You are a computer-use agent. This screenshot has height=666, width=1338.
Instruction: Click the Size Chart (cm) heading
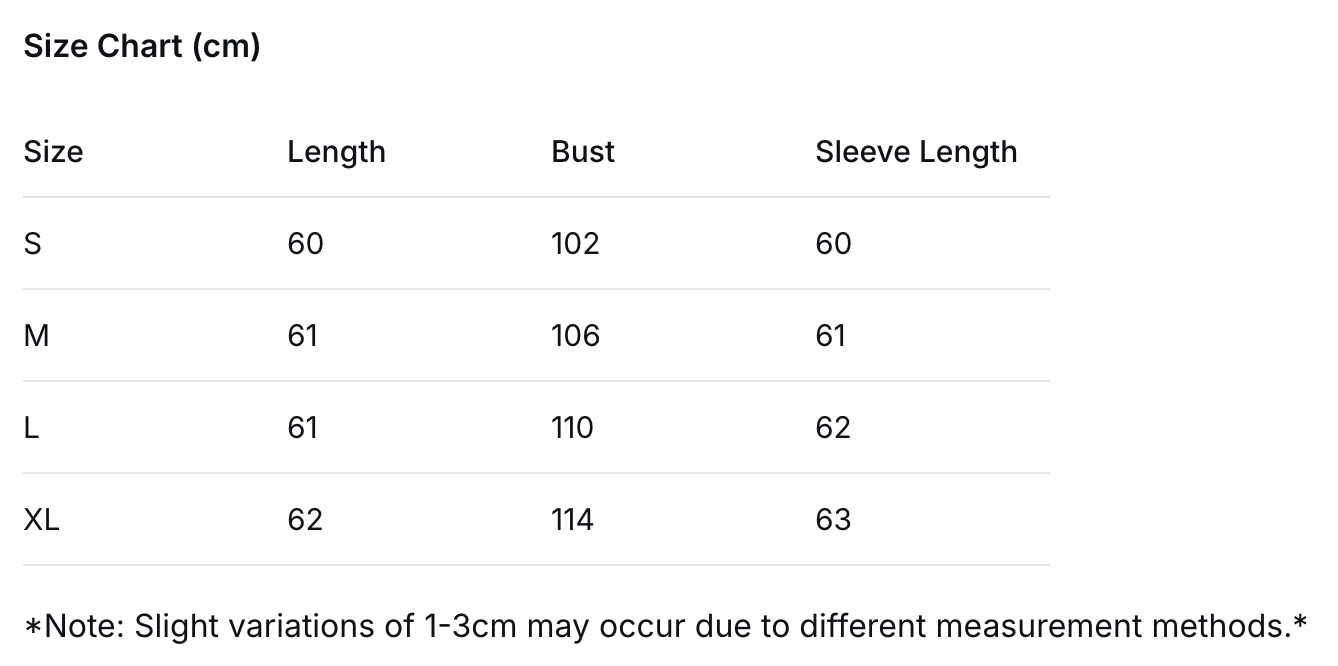pos(142,46)
